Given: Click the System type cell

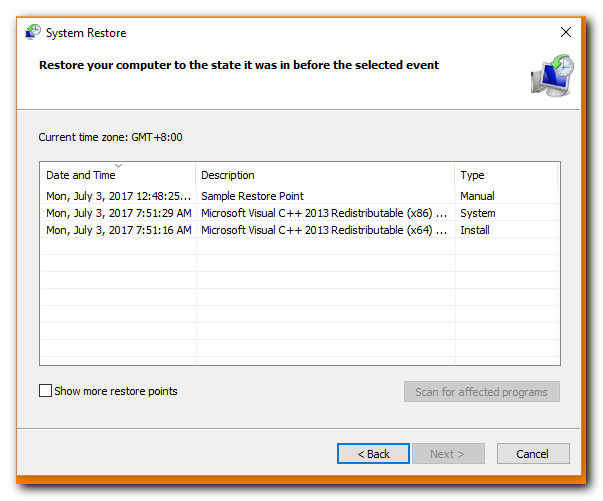Looking at the screenshot, I should 478,213.
